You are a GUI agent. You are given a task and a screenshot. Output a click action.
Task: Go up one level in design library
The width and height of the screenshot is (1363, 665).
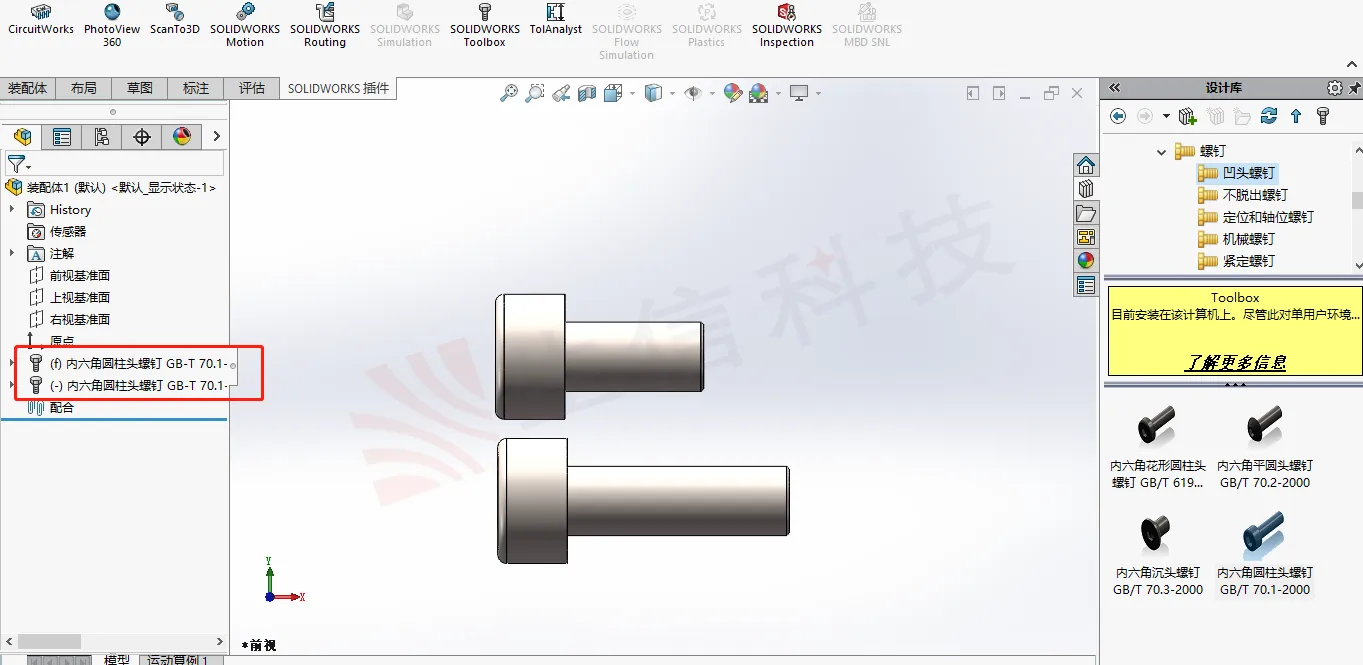pyautogui.click(x=1296, y=116)
